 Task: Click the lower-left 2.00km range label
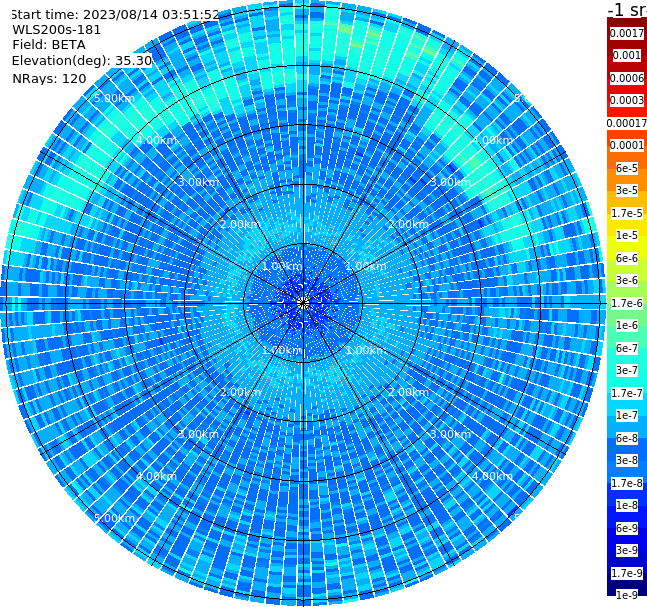(241, 392)
